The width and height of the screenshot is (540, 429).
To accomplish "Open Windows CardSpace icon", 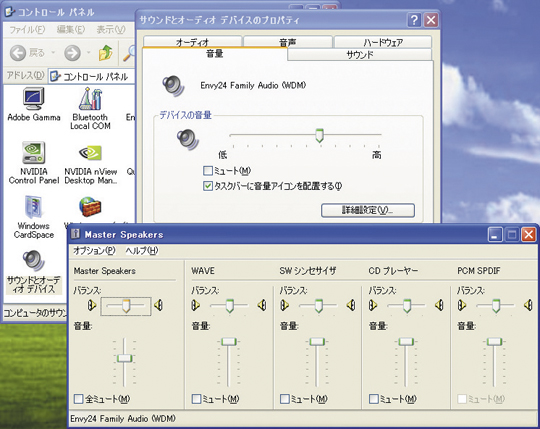I will (x=33, y=207).
